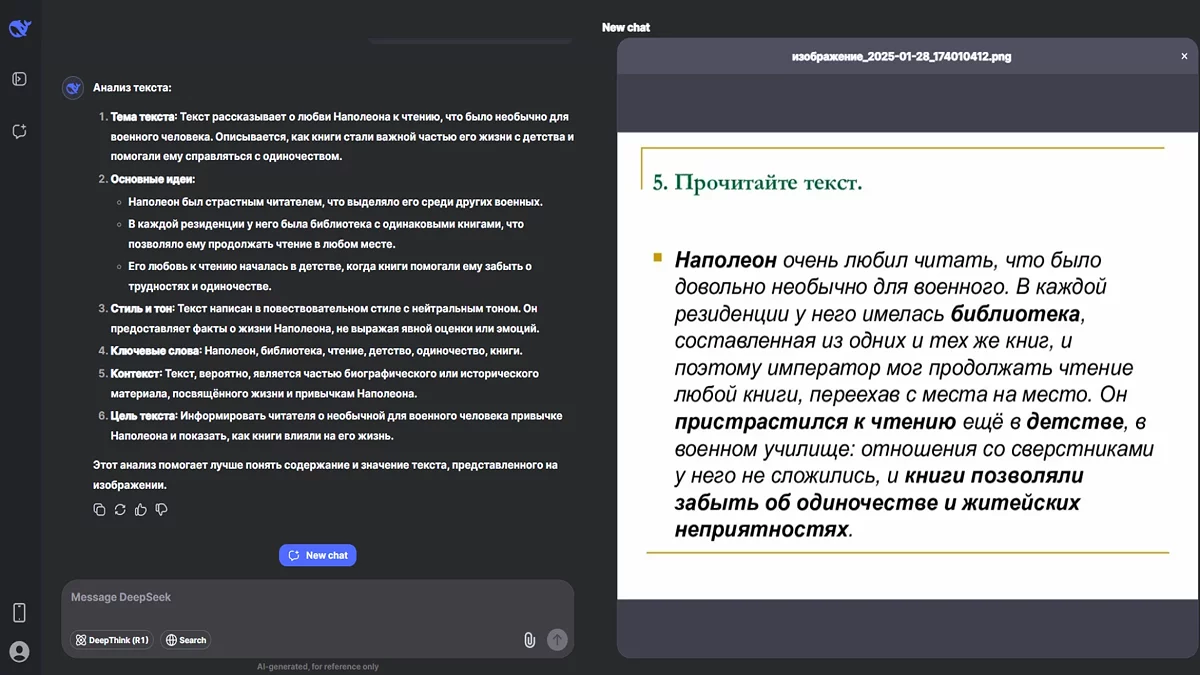
Task: Dislike the response with thumbs down
Action: tap(162, 510)
